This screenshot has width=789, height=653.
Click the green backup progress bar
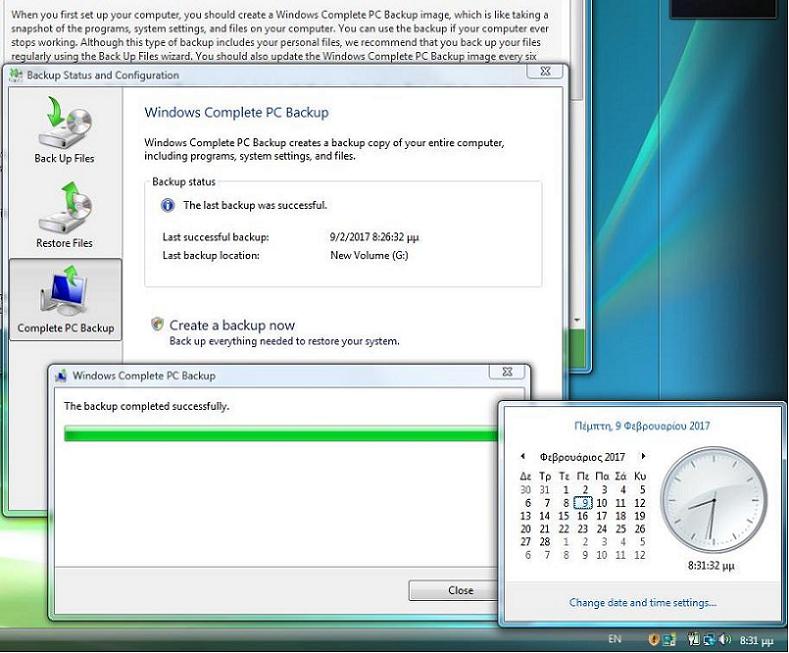click(281, 434)
